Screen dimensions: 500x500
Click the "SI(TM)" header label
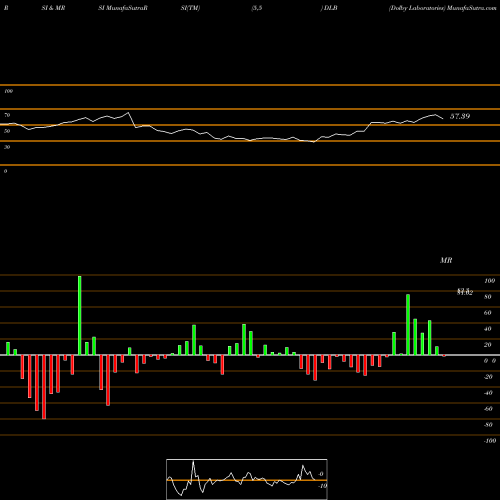click(x=190, y=8)
